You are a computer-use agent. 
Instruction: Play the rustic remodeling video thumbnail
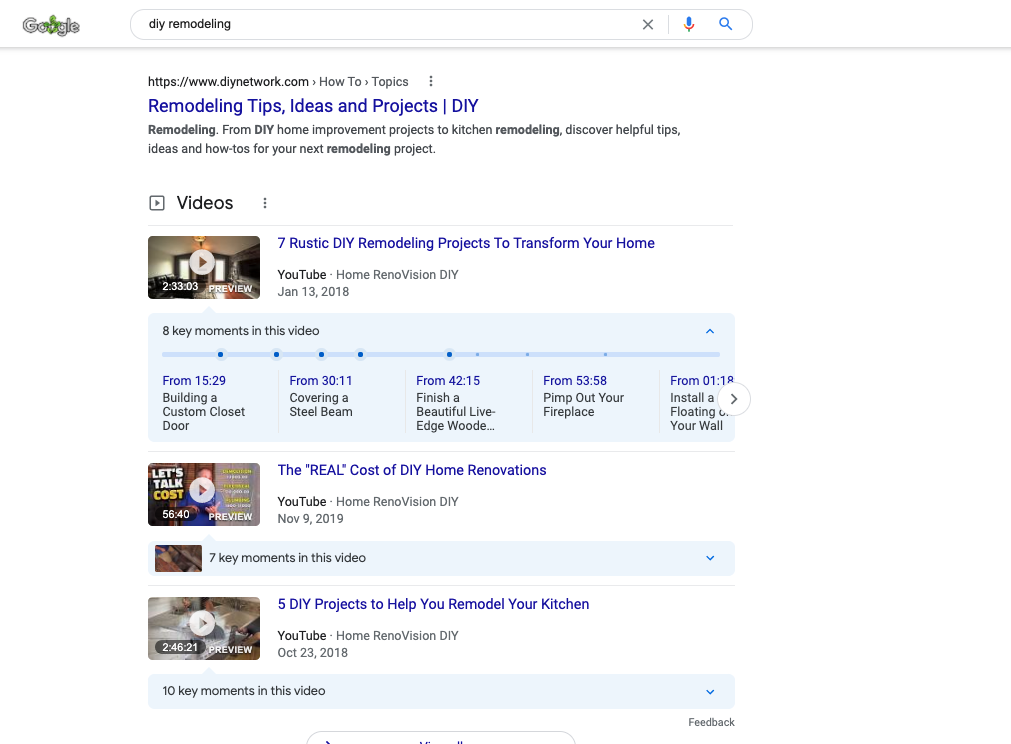[x=203, y=262]
